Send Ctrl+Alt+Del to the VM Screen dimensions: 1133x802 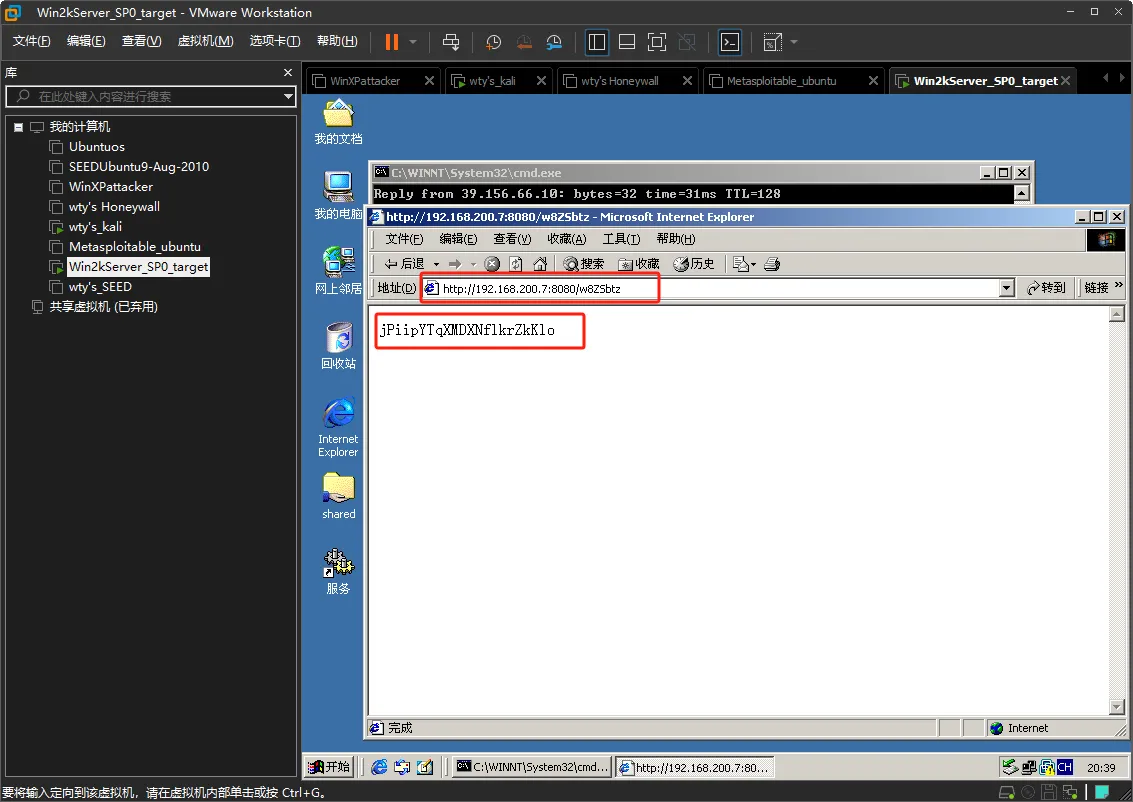tap(451, 42)
